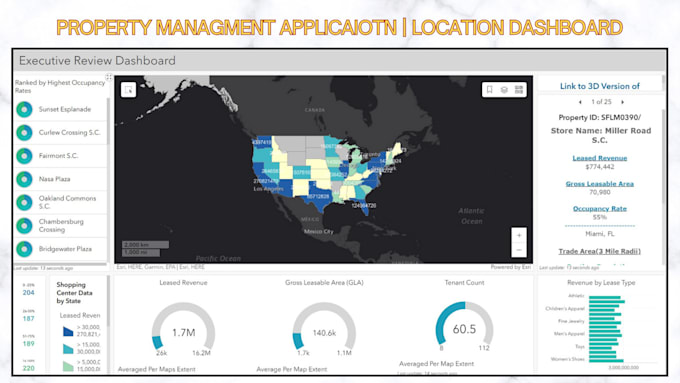
Task: Open the Link to 3D Version link
Action: pyautogui.click(x=600, y=86)
